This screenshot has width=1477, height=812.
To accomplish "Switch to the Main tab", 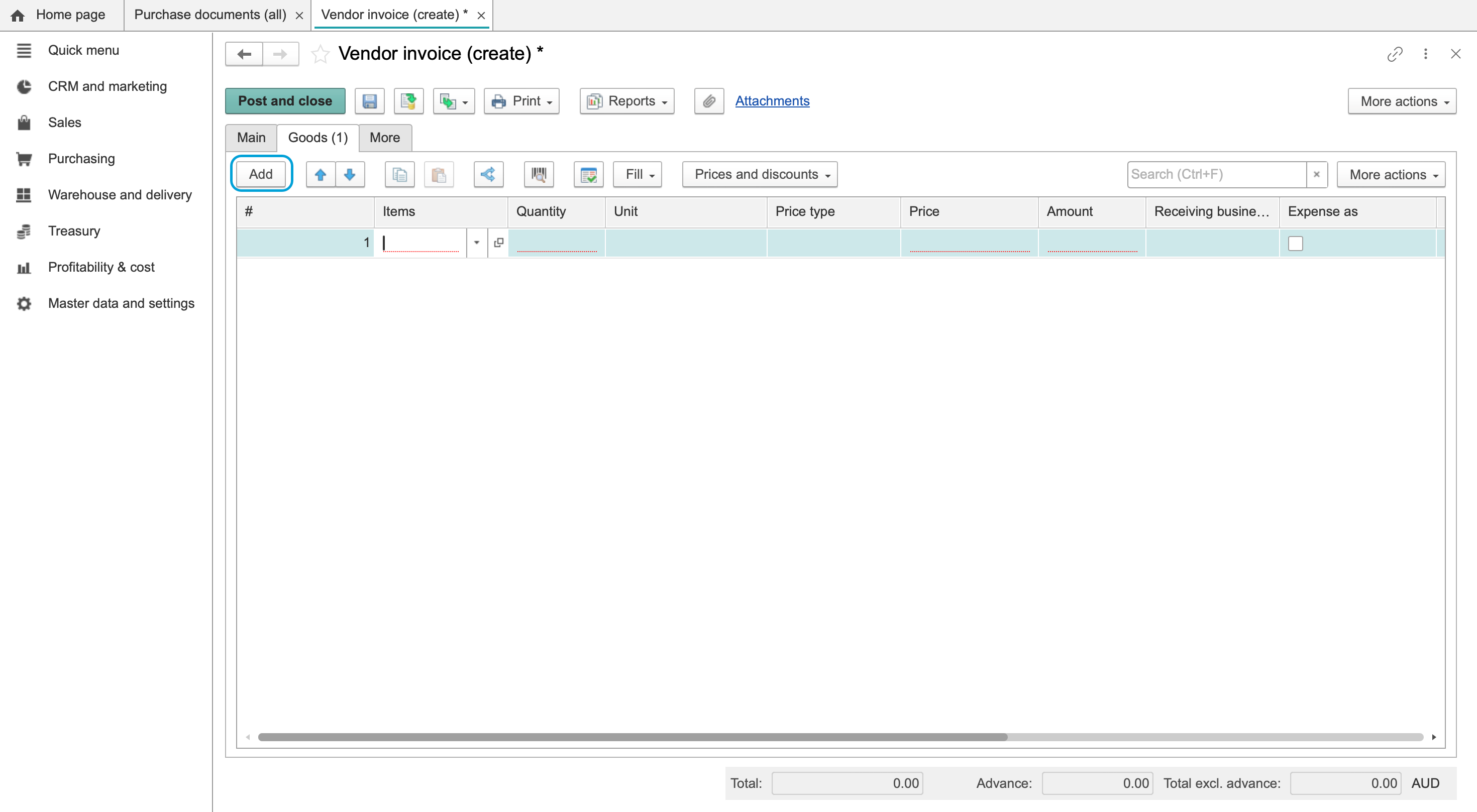I will click(251, 138).
